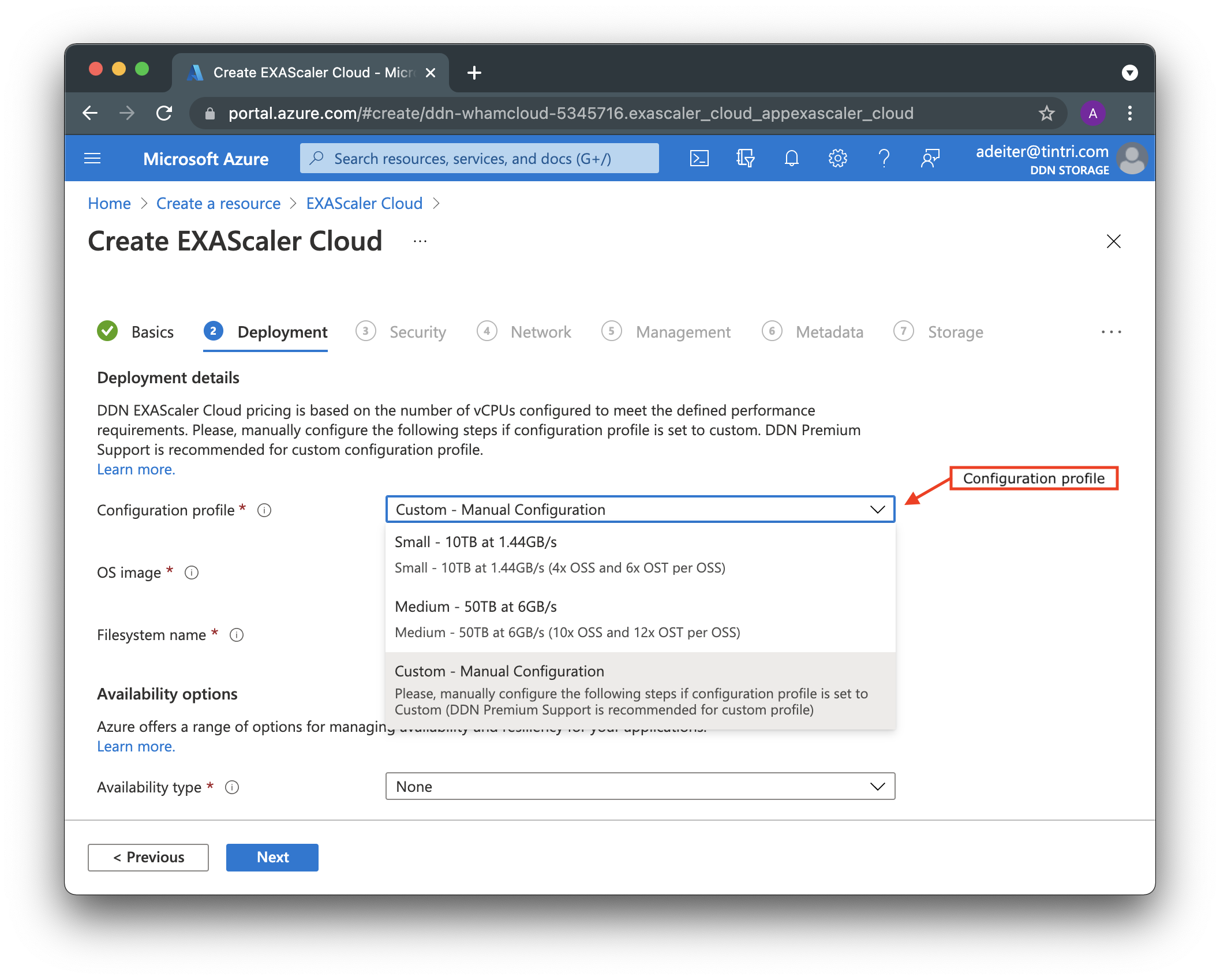1220x980 pixels.
Task: Open the feedback icon in header
Action: click(x=930, y=158)
